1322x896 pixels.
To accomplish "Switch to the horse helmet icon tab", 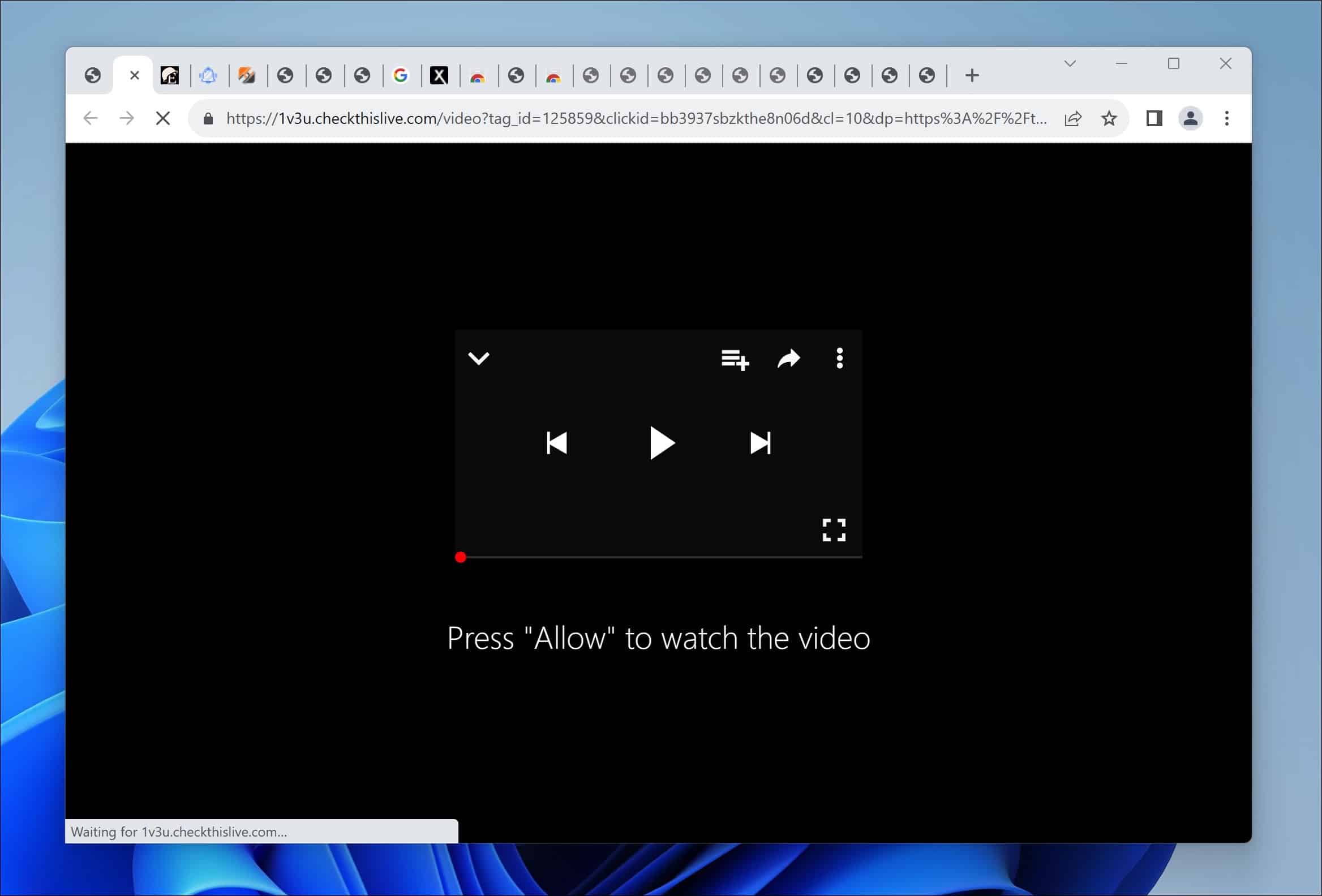I will coord(170,75).
